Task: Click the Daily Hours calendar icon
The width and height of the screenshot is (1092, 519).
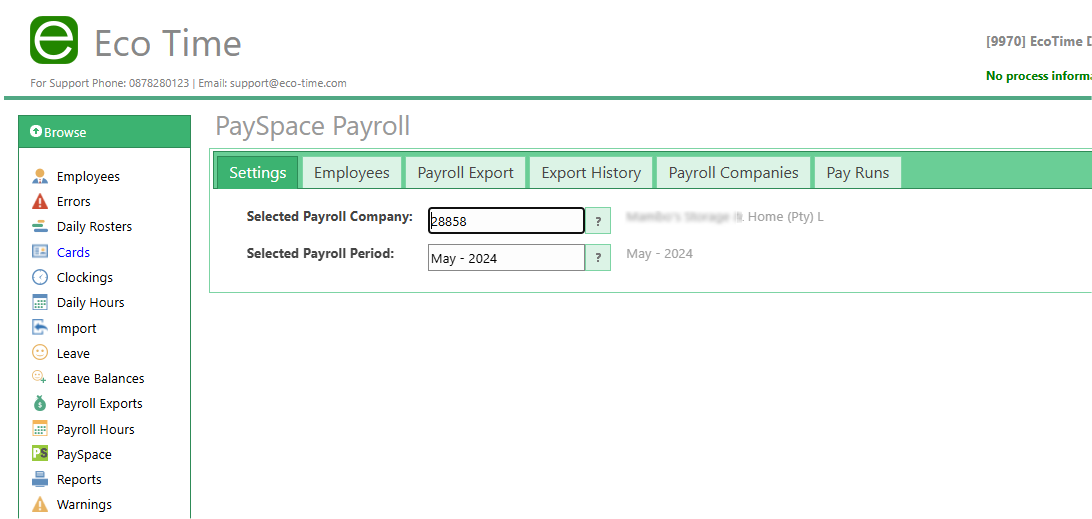Action: click(x=40, y=302)
